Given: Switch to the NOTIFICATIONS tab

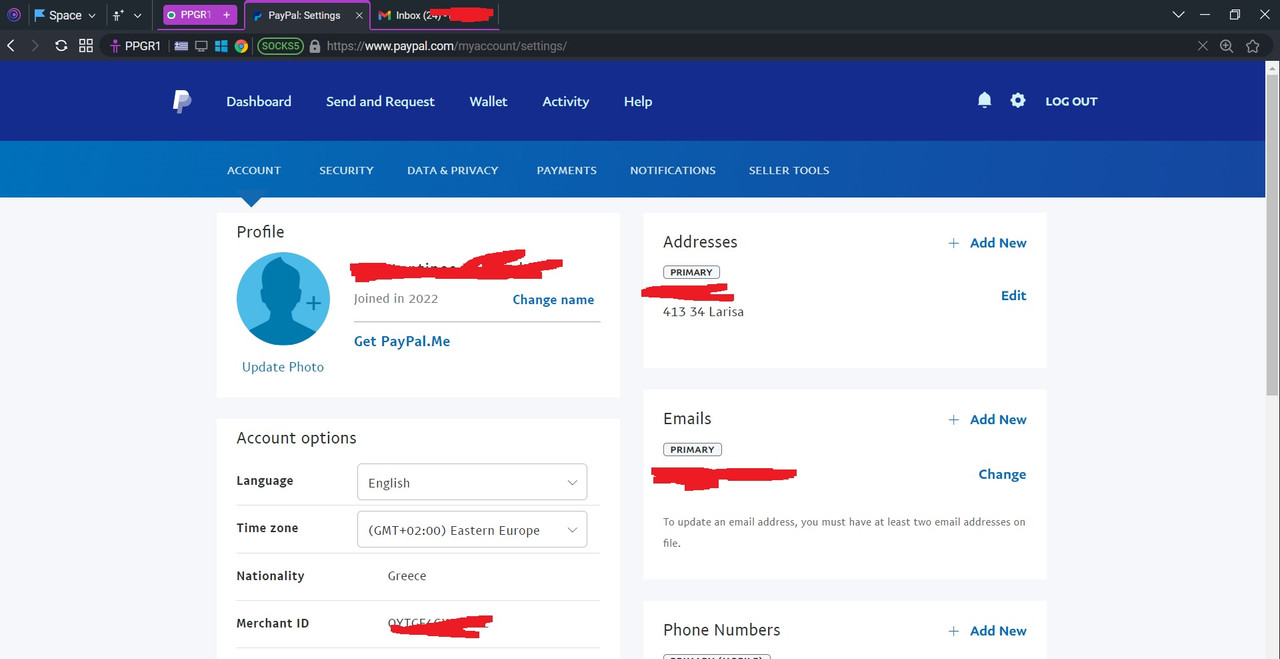Looking at the screenshot, I should [x=673, y=170].
